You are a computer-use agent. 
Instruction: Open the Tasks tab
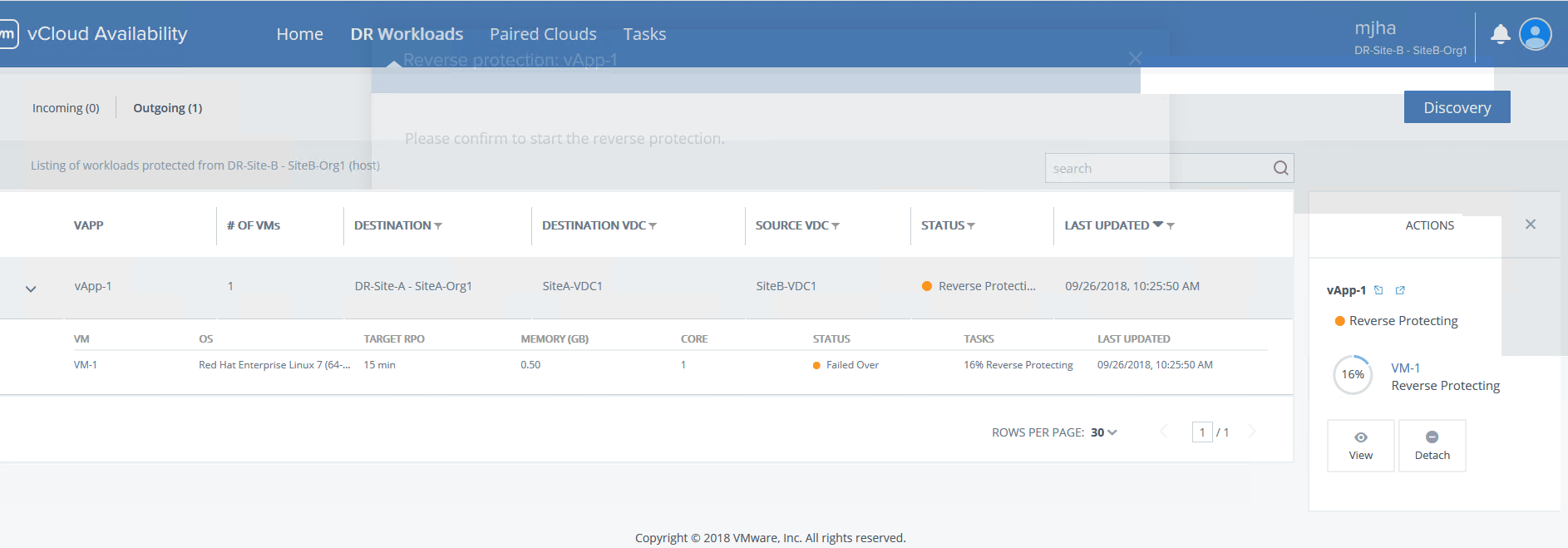[644, 34]
